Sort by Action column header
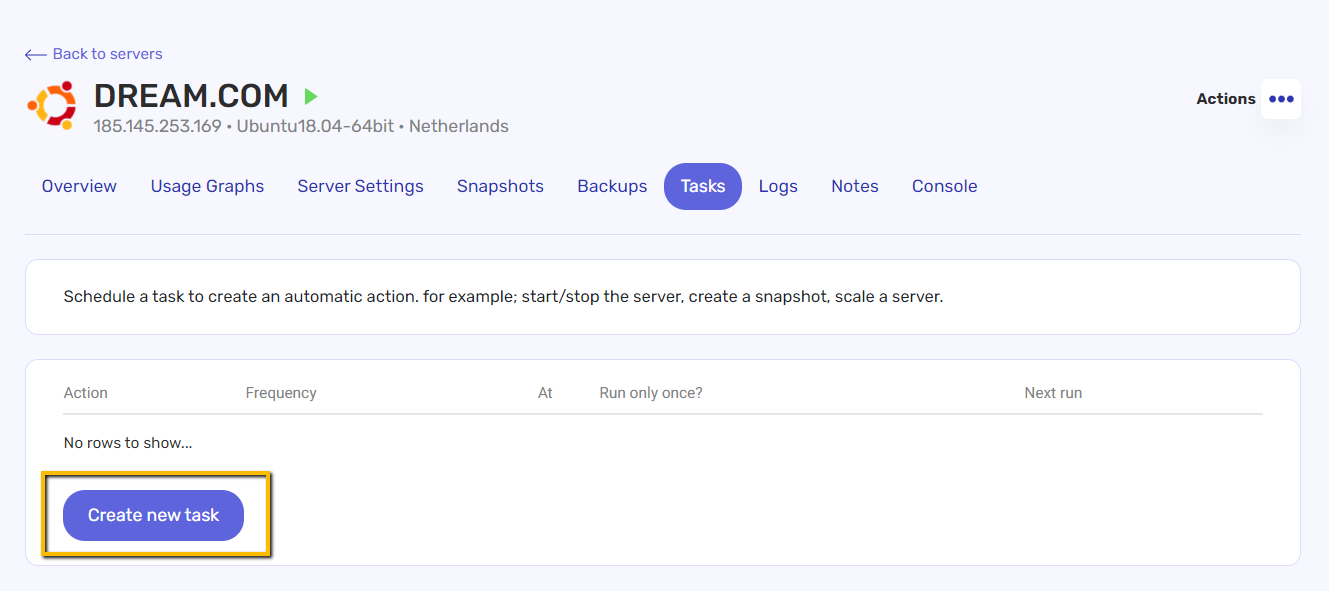This screenshot has width=1329, height=591. point(86,393)
